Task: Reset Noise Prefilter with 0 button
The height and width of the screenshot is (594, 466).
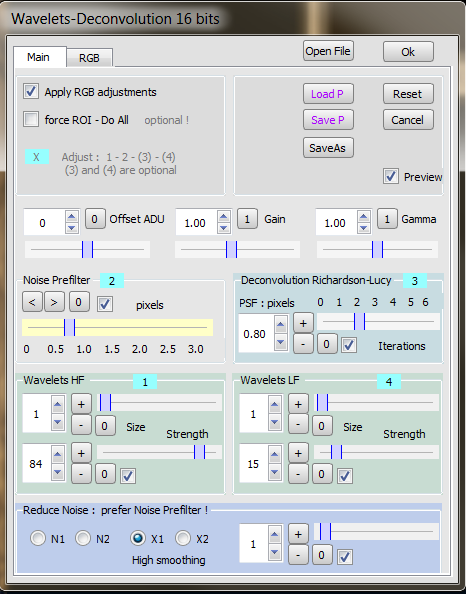Action: coord(79,302)
